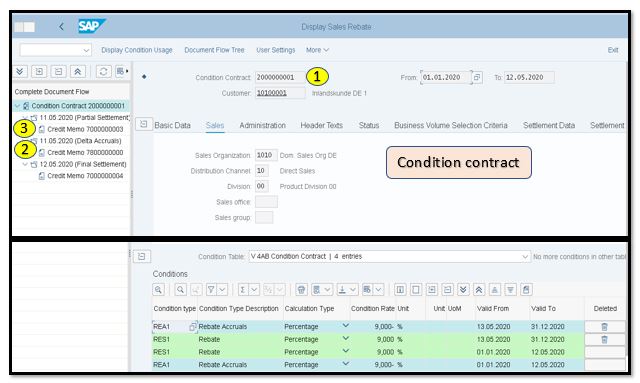Select Credit Memo 7800000000 in tree
640x383 pixels.
(85, 152)
